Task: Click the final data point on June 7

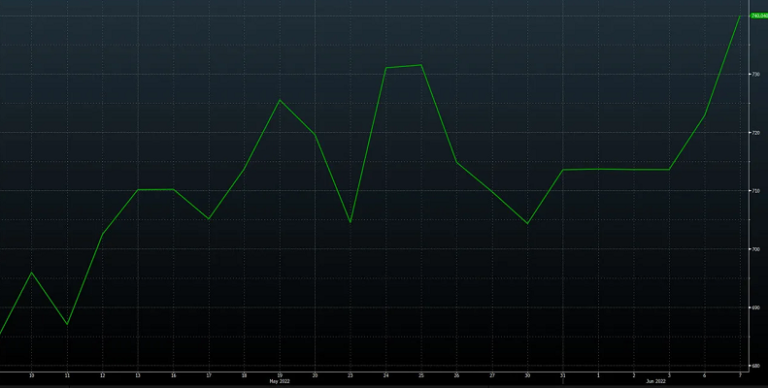Action: click(x=740, y=16)
